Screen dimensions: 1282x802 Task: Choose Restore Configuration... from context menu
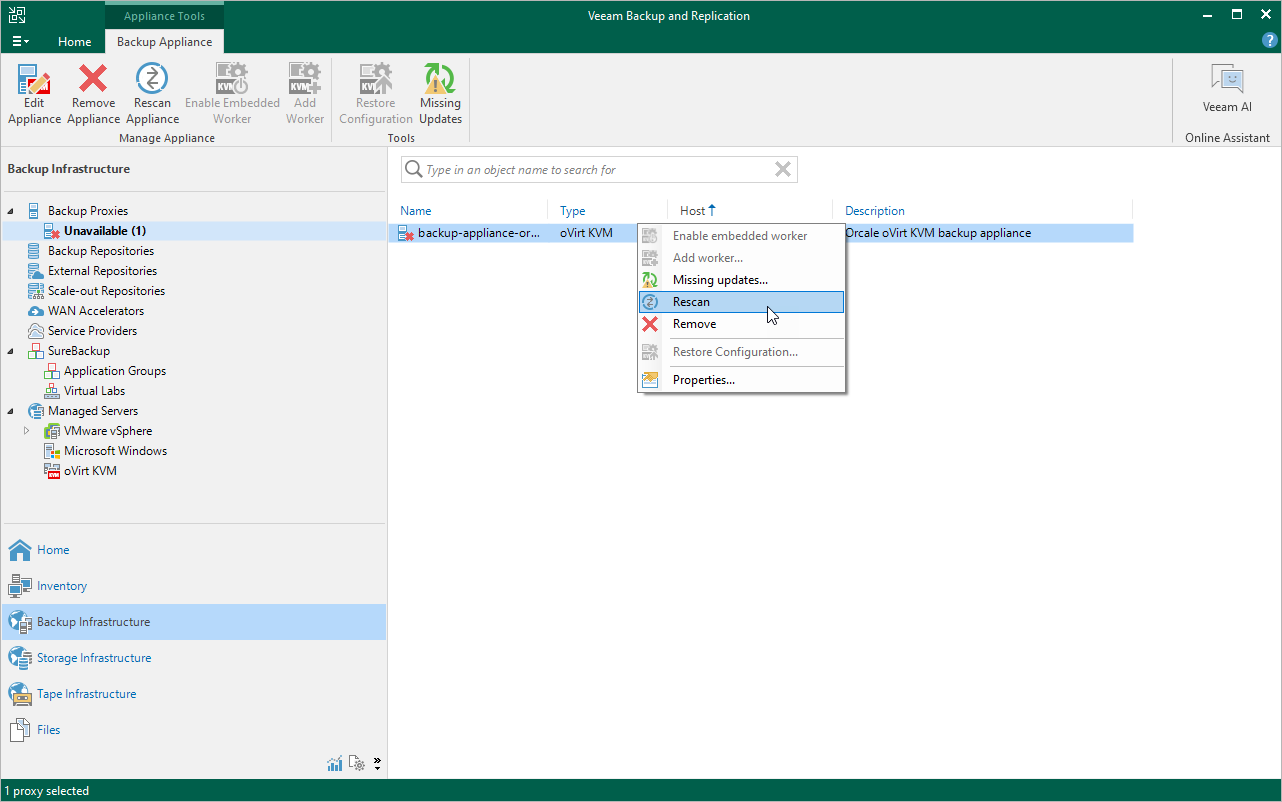pyautogui.click(x=741, y=352)
